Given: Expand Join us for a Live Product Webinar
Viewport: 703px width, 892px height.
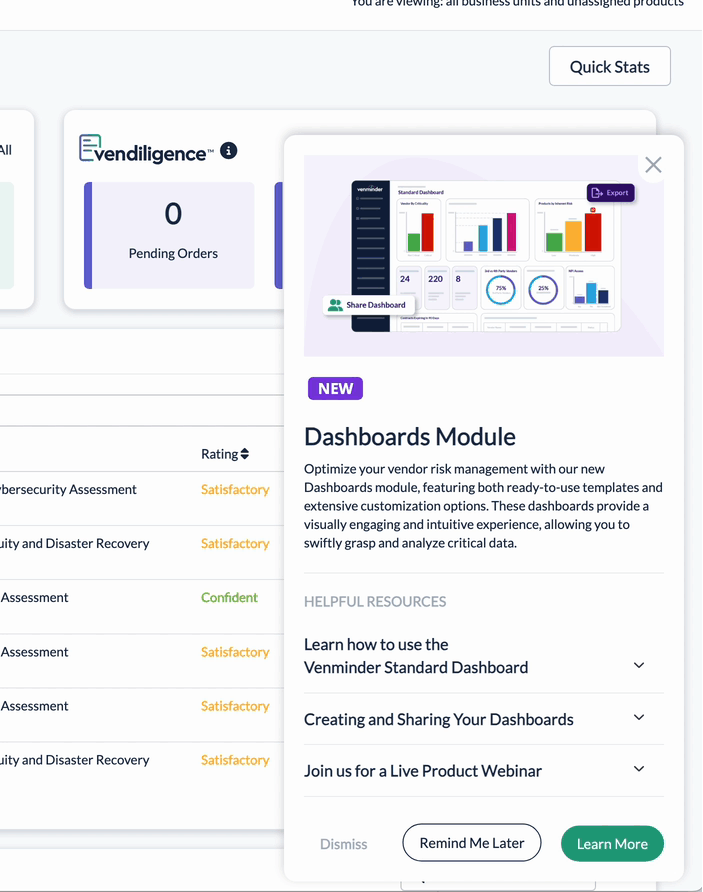Looking at the screenshot, I should click(483, 771).
